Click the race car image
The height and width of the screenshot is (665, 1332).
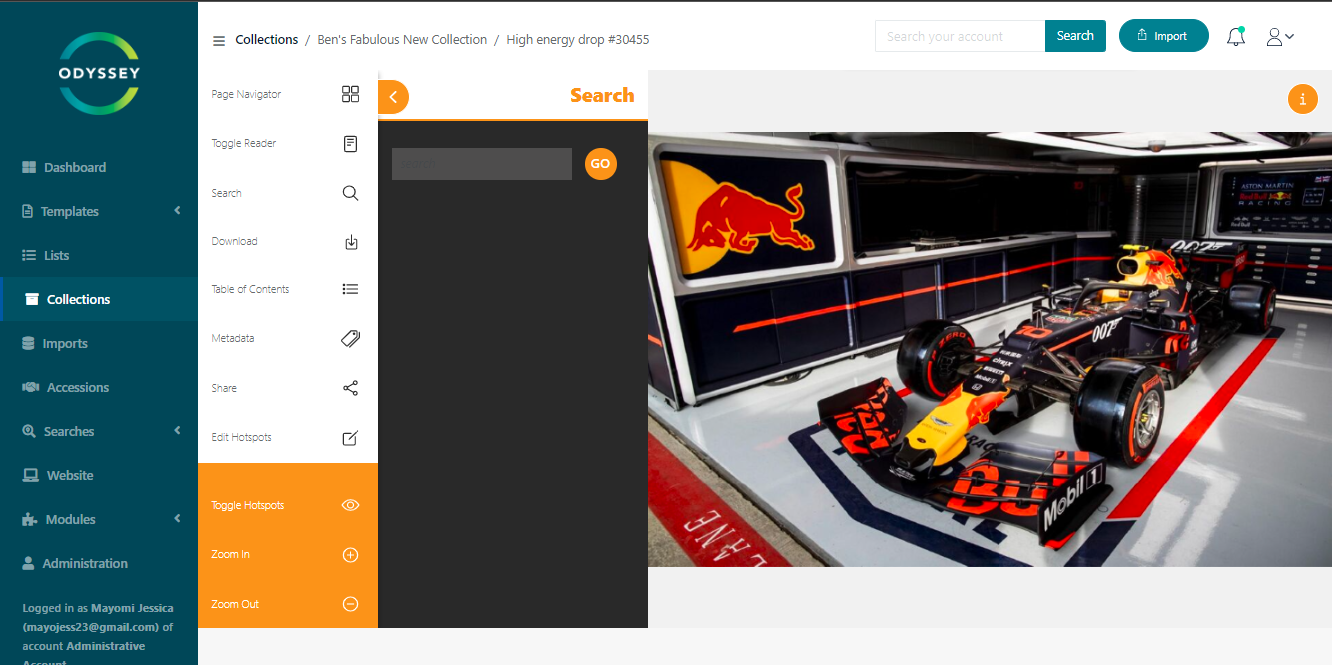point(990,349)
